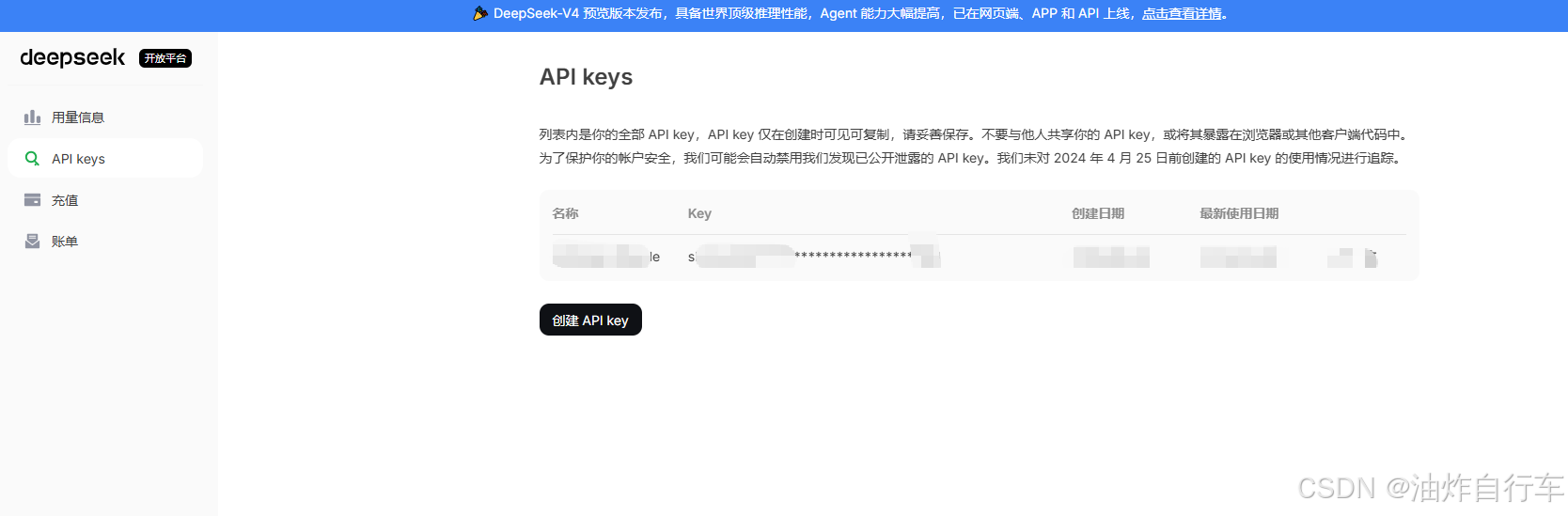This screenshot has height=516, width=1568.
Task: Click the 创建日期 column header
Action: (x=1098, y=213)
